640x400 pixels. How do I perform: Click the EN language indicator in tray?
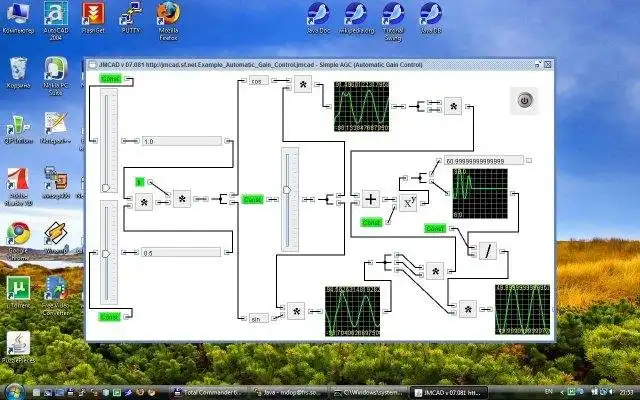[x=549, y=392]
